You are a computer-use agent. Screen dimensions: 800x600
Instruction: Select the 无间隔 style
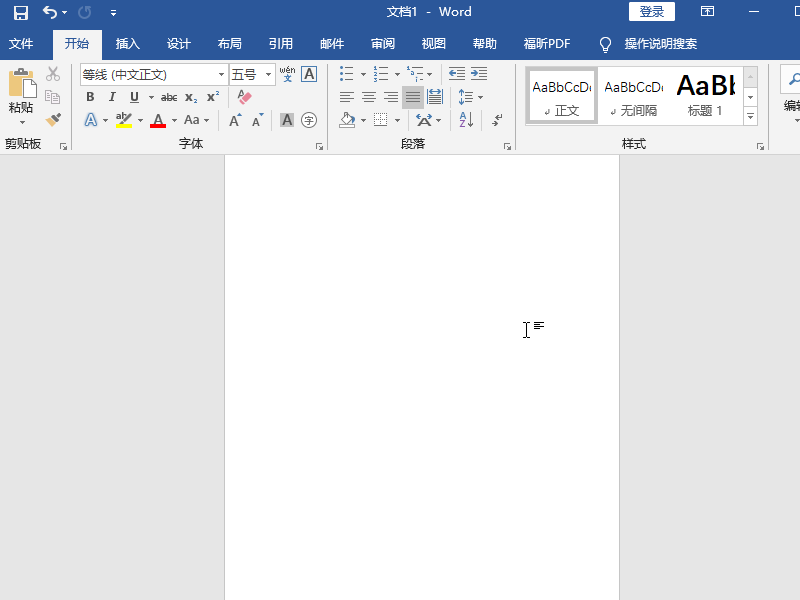(x=634, y=96)
